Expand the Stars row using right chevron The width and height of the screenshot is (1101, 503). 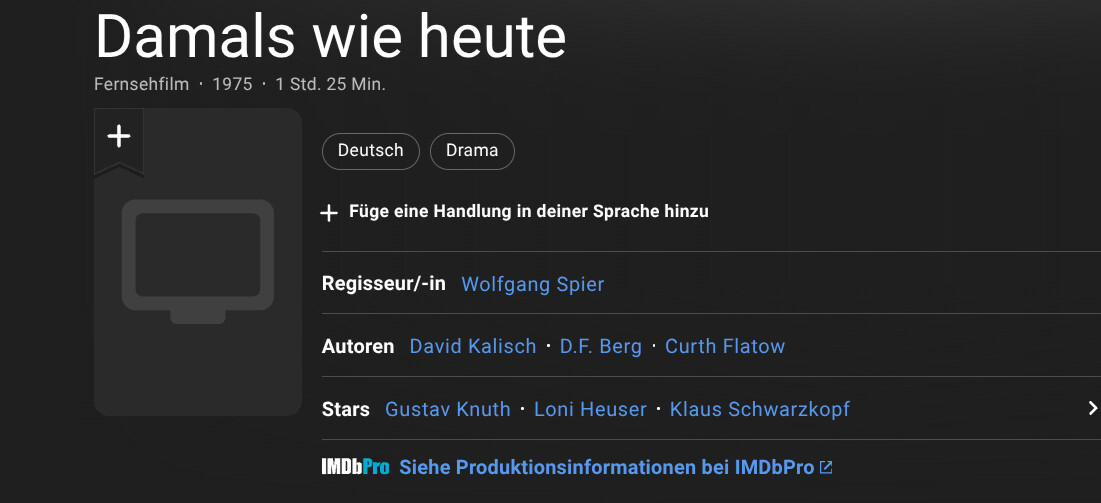(1092, 408)
